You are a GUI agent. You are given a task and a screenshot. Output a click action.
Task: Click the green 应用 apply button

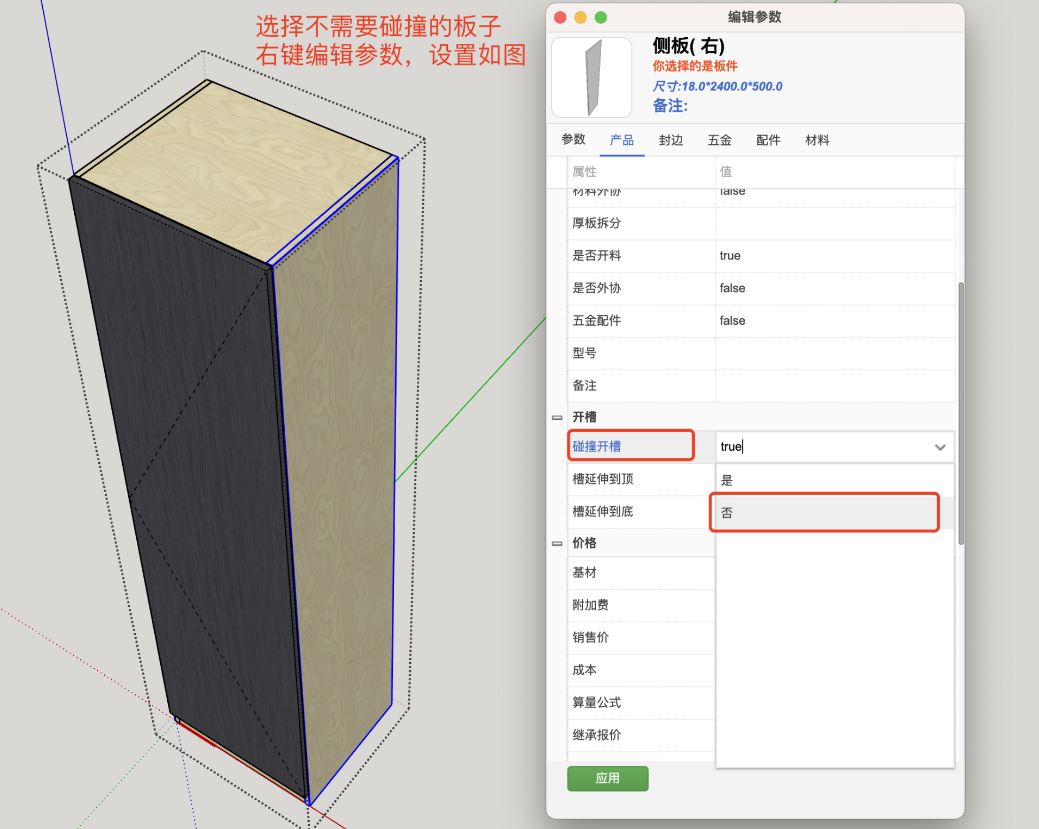tap(607, 778)
